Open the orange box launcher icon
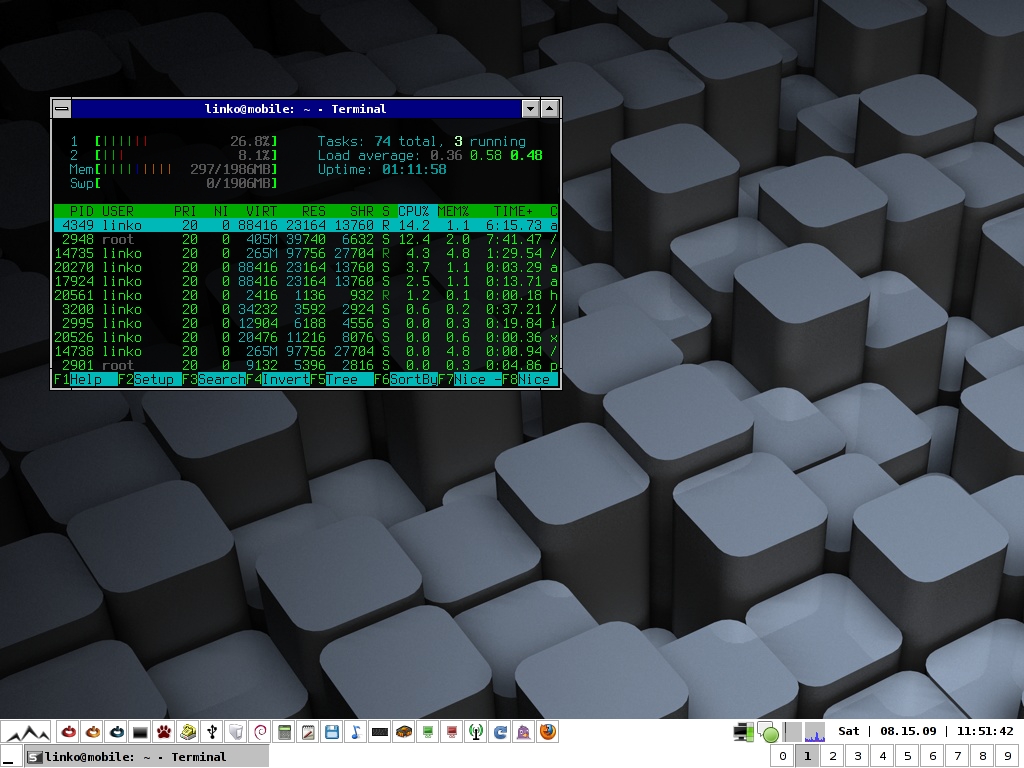 404,732
